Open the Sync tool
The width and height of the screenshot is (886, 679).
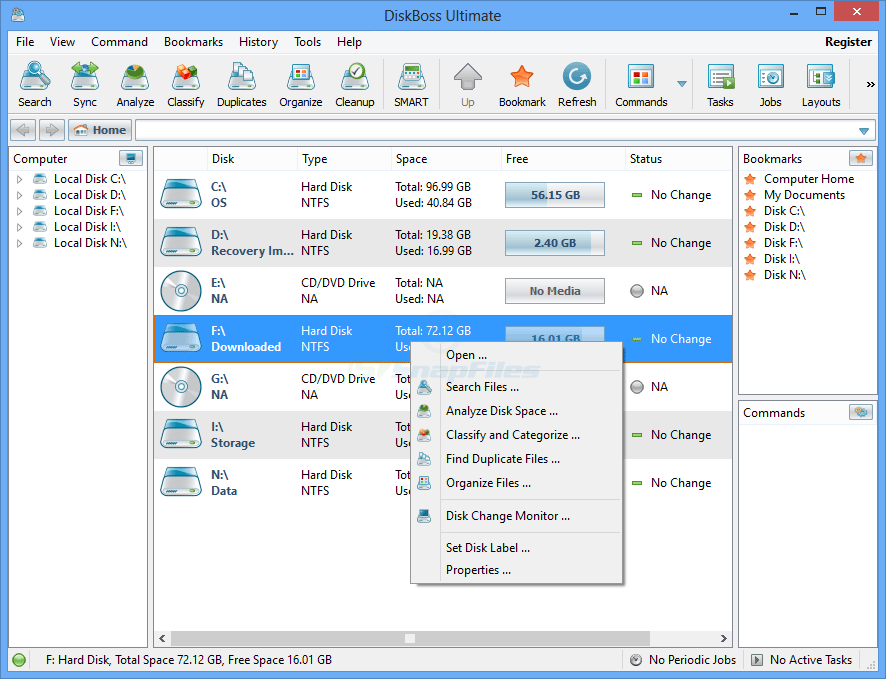point(85,85)
